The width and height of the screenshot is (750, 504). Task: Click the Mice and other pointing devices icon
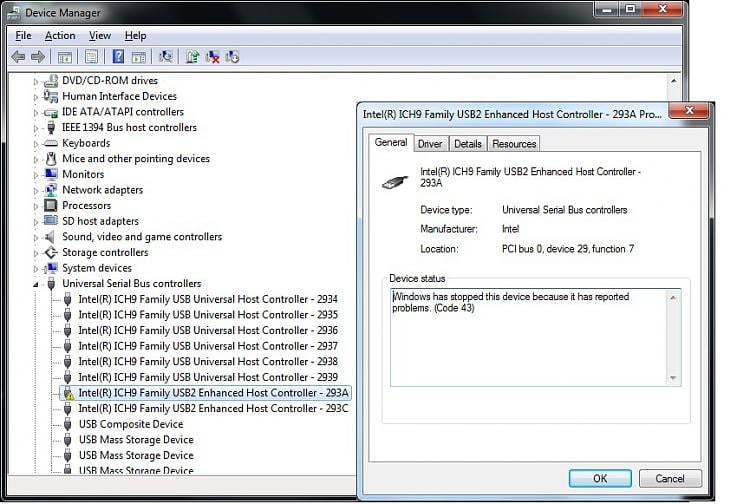(x=51, y=159)
